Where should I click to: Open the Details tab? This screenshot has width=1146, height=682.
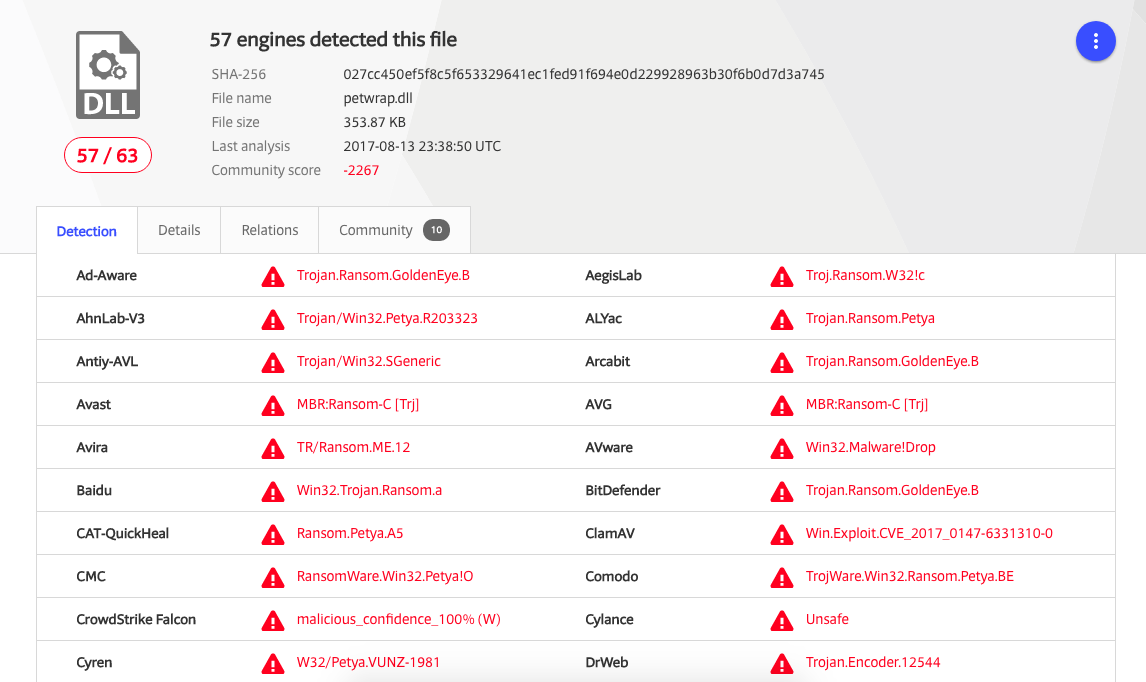(179, 230)
